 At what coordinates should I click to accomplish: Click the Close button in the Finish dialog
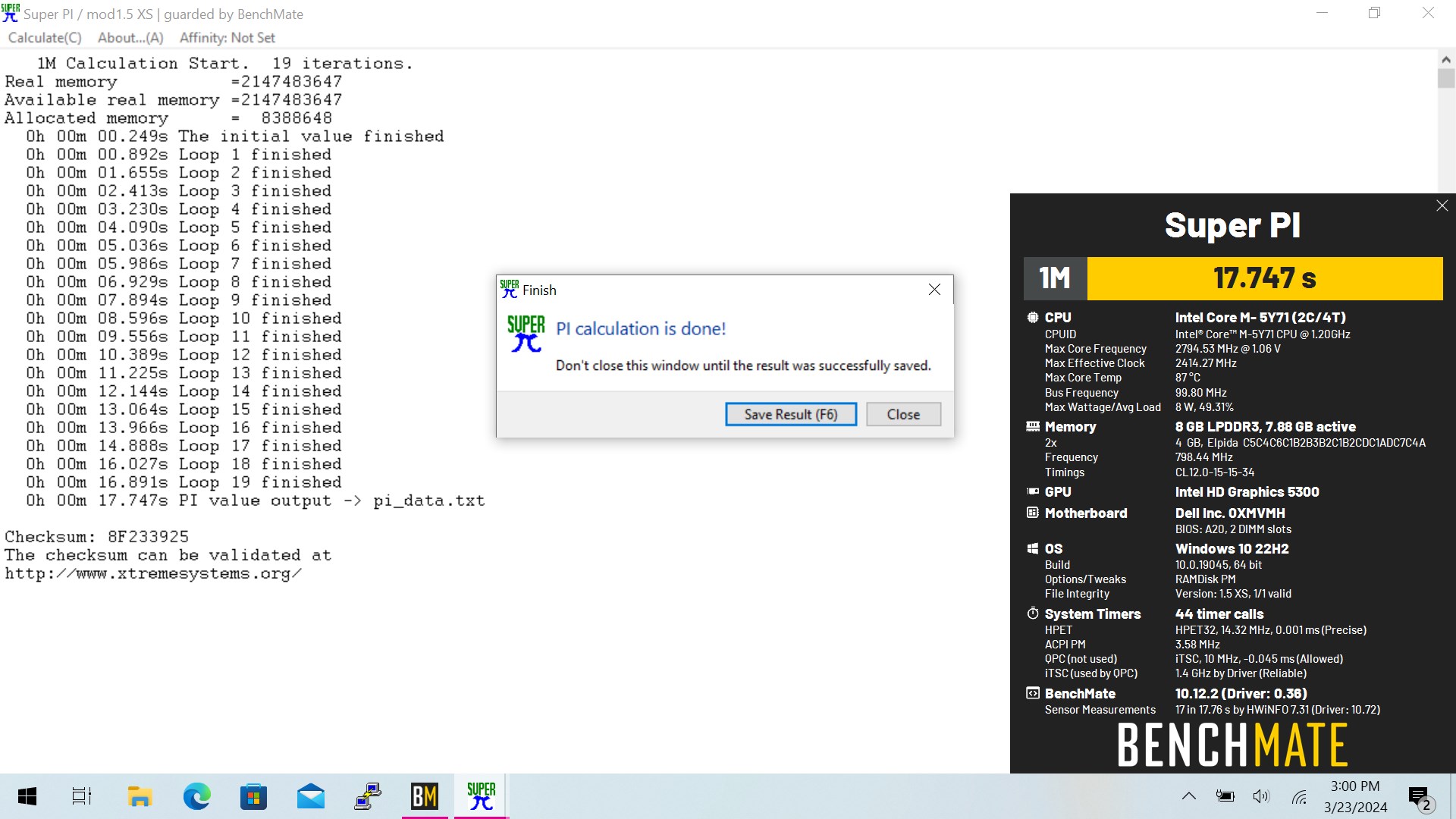903,414
